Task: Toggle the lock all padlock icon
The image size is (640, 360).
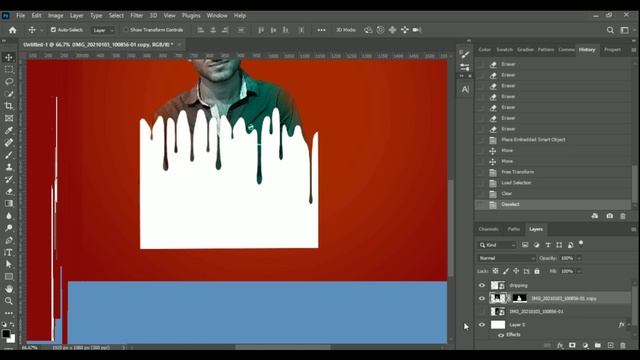Action: point(537,271)
